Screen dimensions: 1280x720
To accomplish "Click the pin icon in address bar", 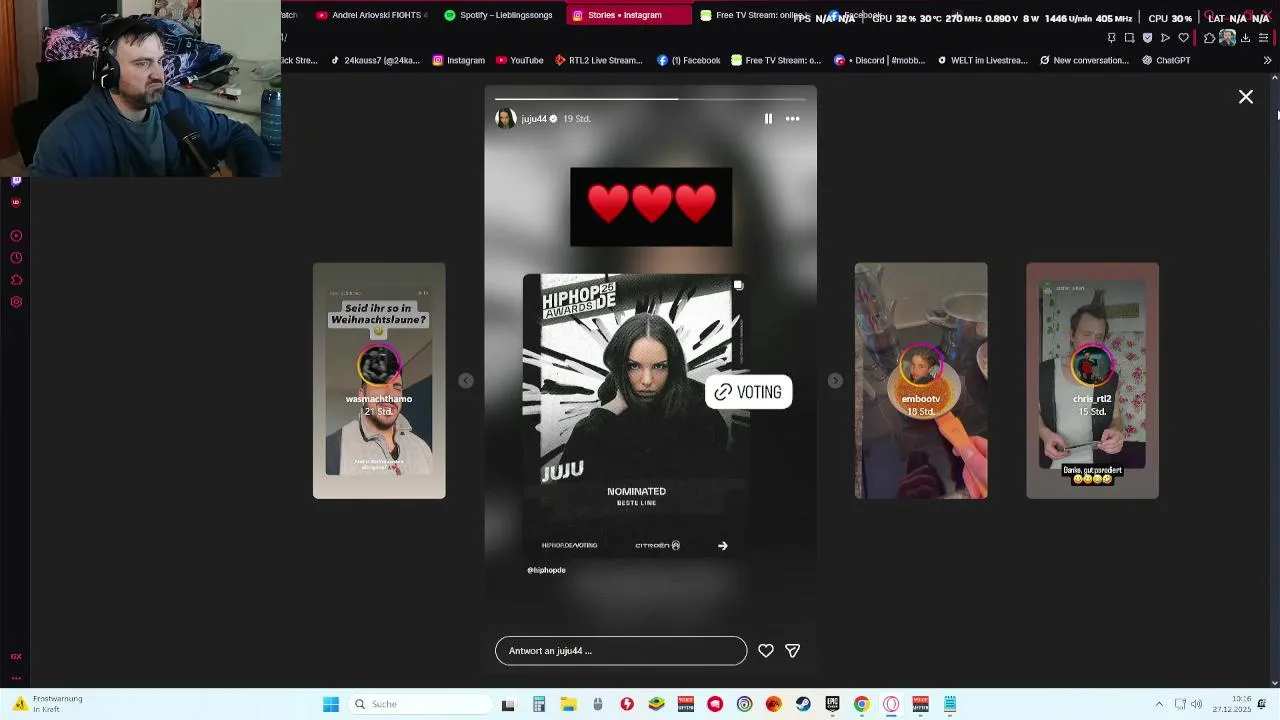I will click(1111, 38).
